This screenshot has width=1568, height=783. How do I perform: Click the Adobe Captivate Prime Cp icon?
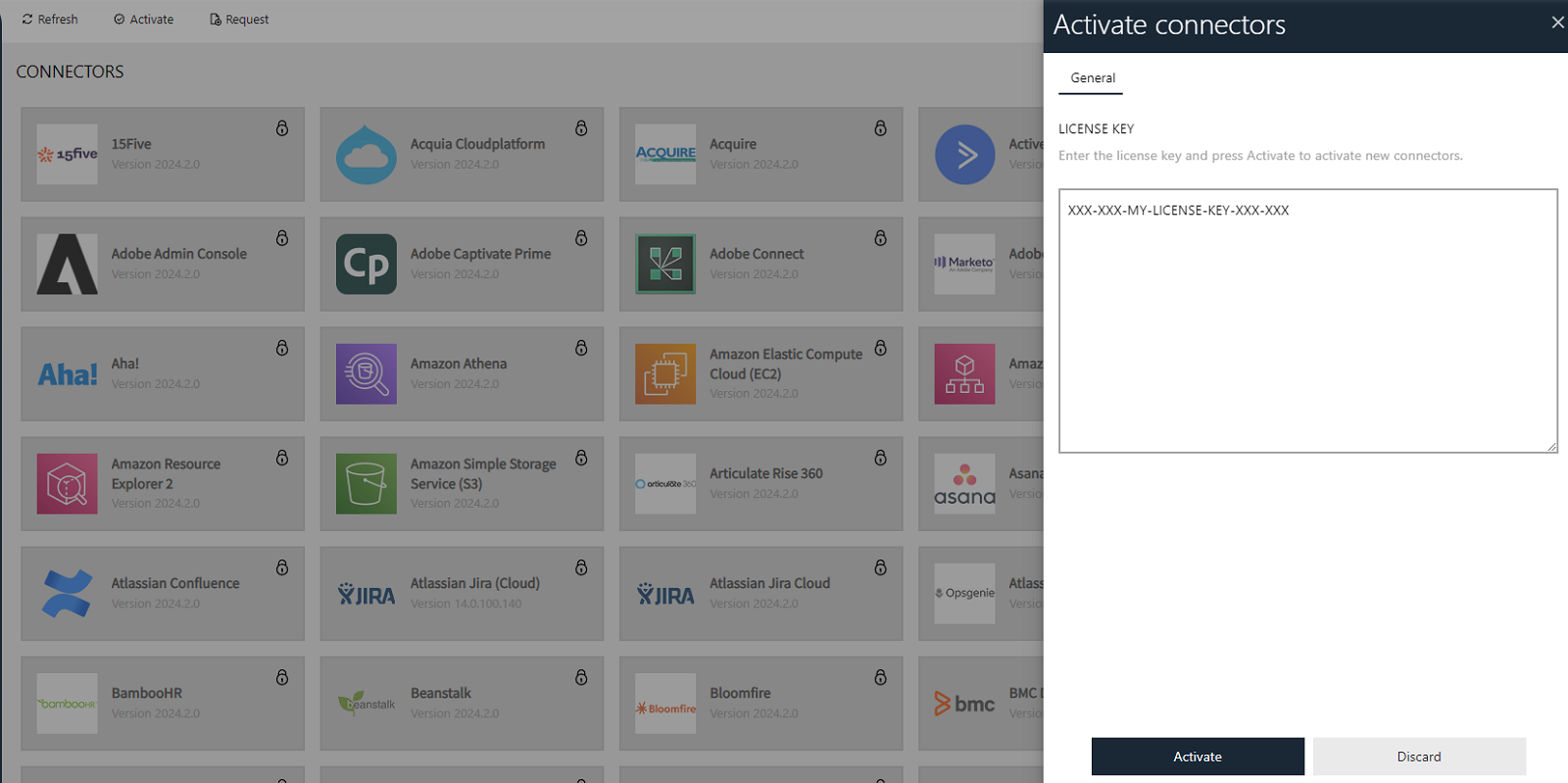click(366, 264)
